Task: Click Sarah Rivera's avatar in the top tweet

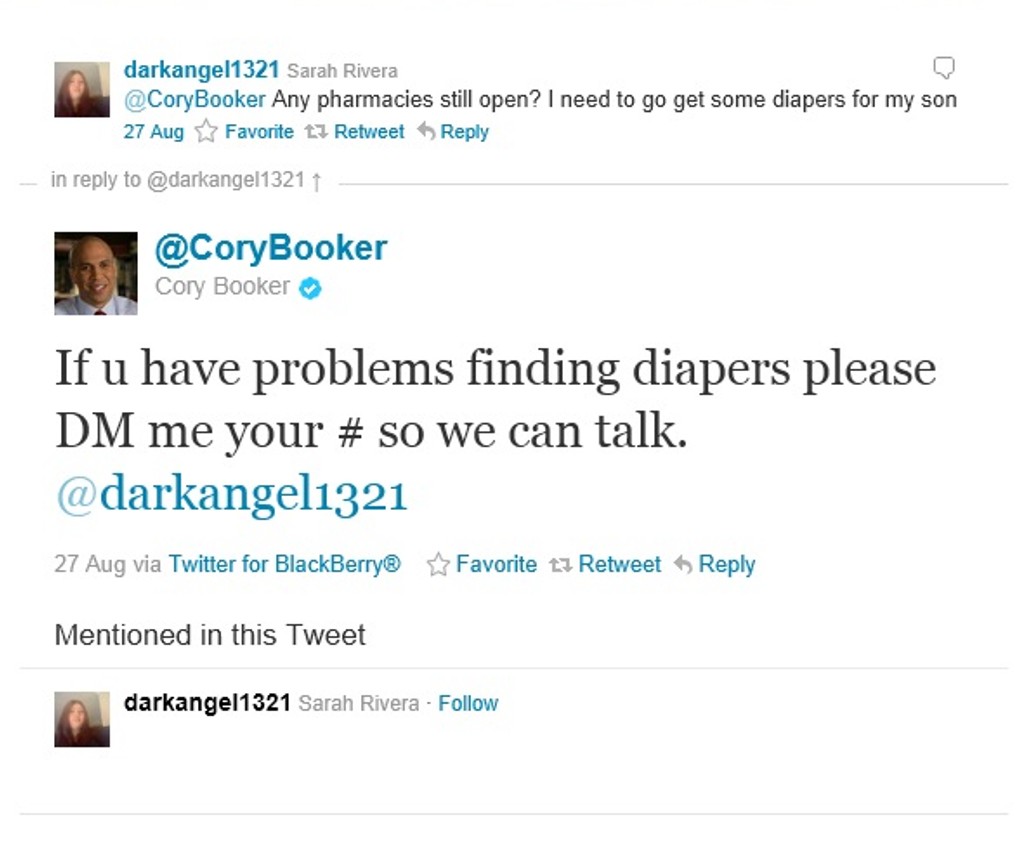Action: point(82,89)
